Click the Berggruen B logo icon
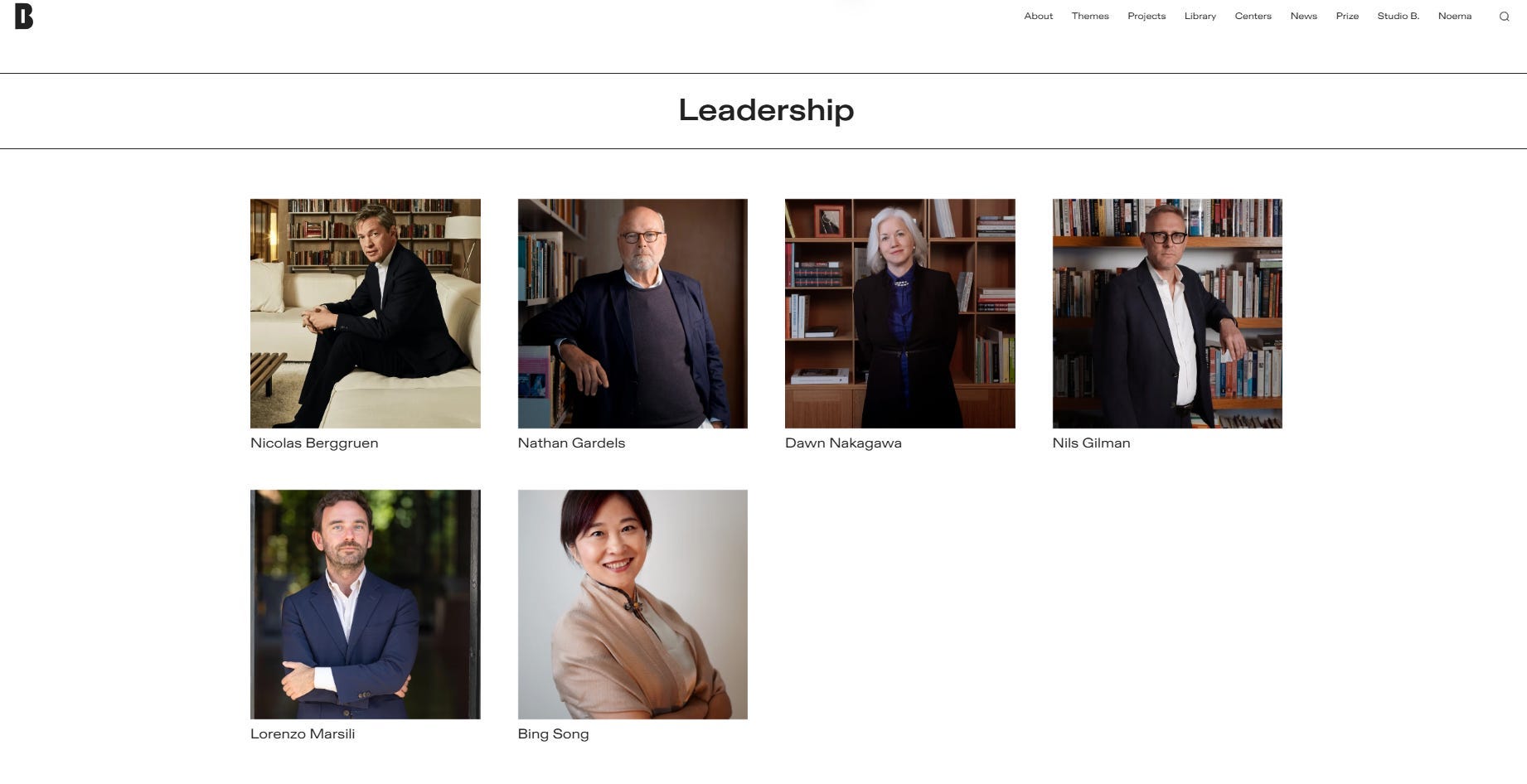1527x784 pixels. [24, 17]
